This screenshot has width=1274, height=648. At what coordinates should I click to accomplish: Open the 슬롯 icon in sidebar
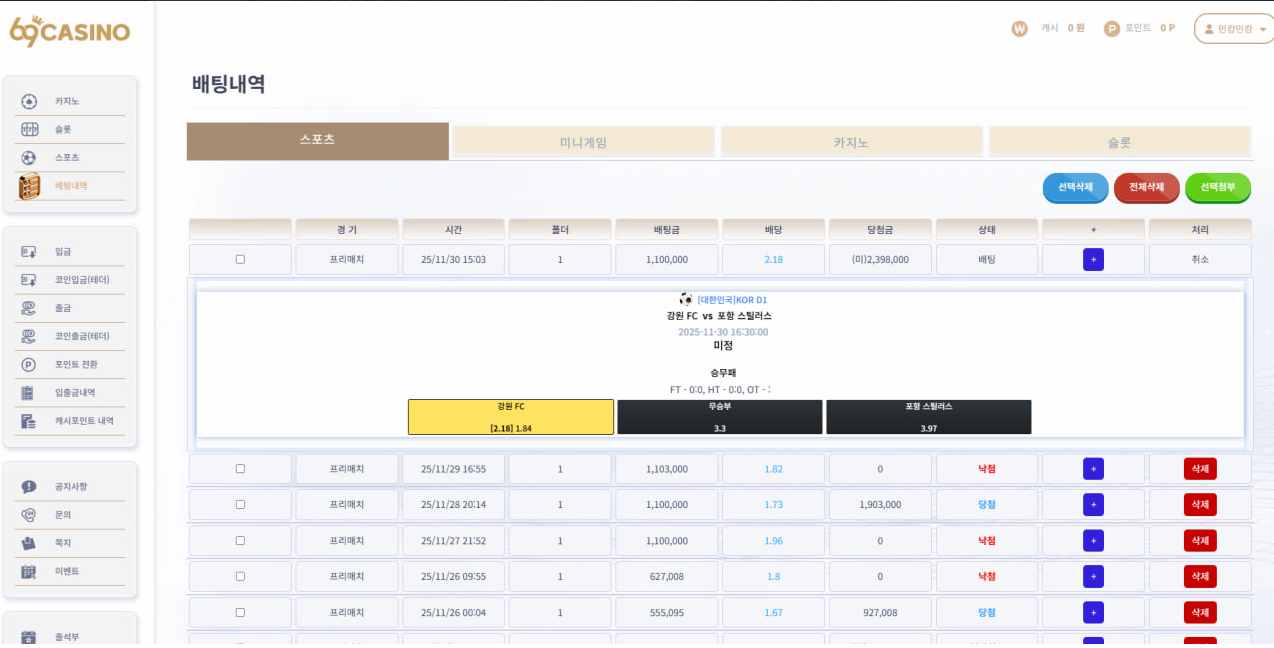tap(29, 129)
